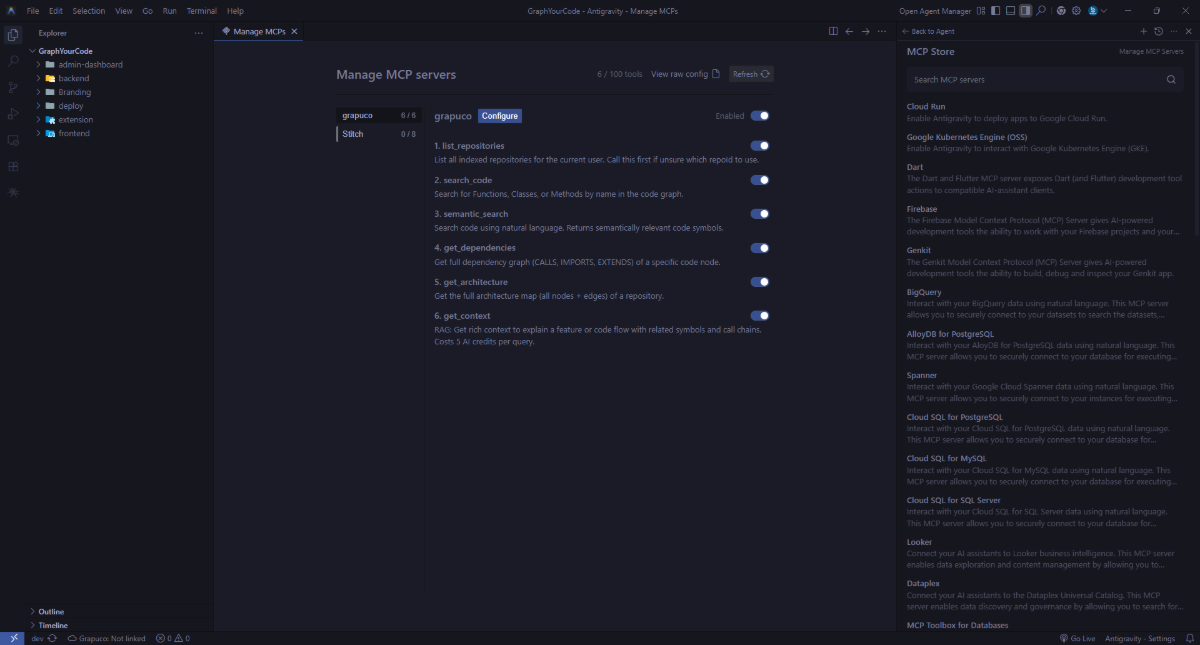Image resolution: width=1200 pixels, height=645 pixels.
Task: Click Go Live in status bar
Action: click(x=1076, y=638)
